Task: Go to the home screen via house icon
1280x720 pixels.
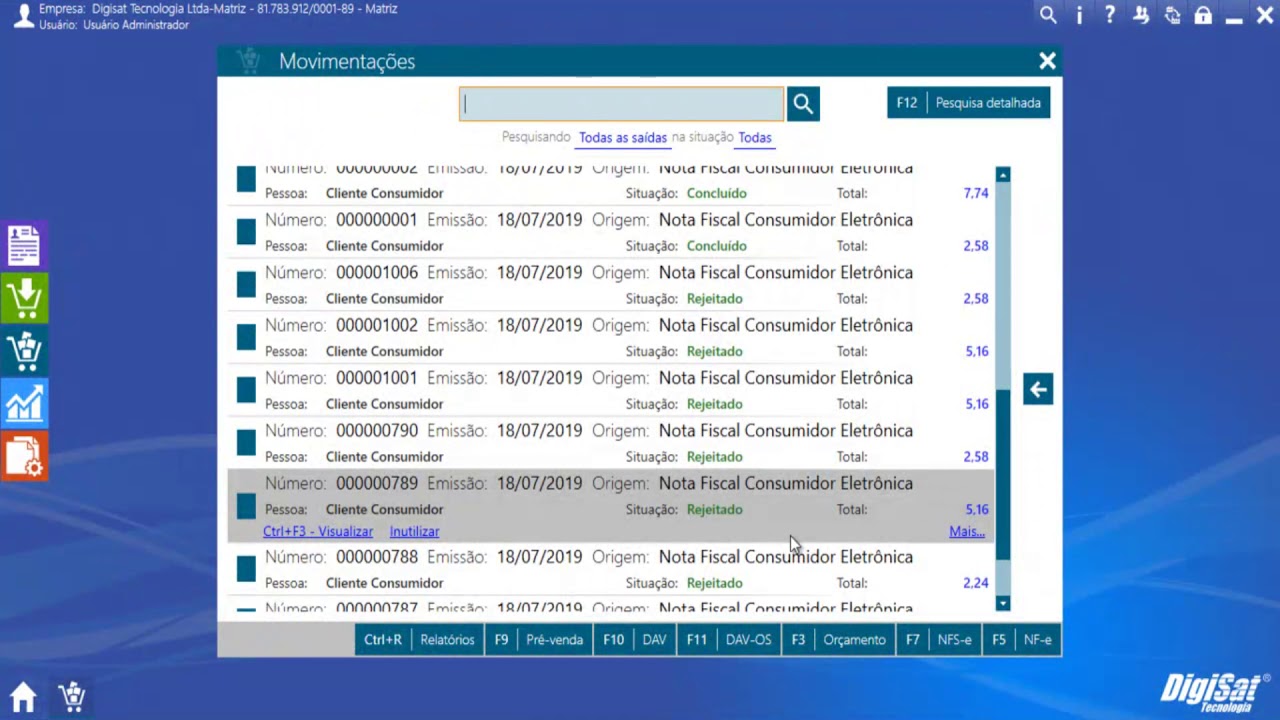Action: tap(23, 696)
